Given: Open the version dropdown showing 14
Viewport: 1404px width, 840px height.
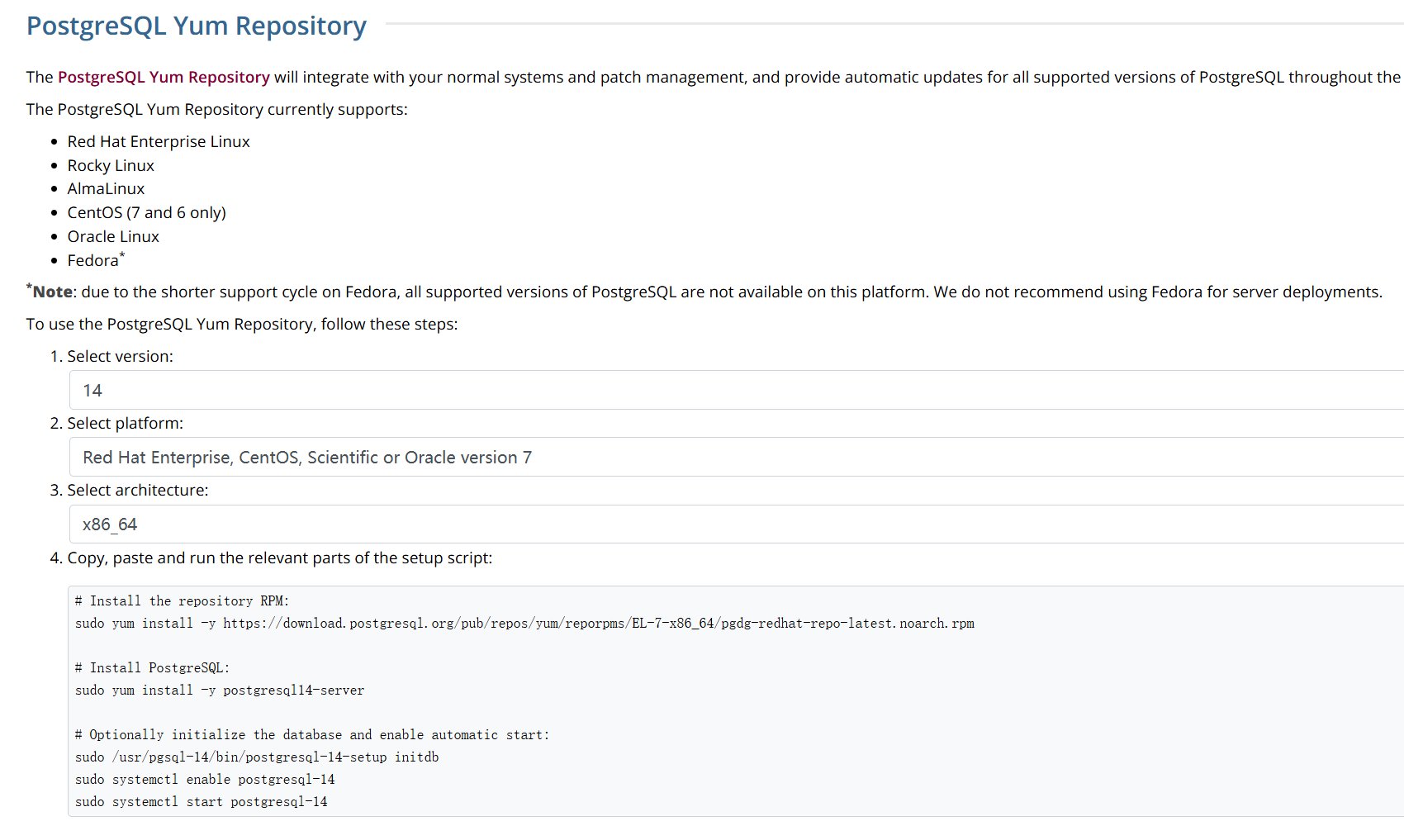Looking at the screenshot, I should (735, 390).
